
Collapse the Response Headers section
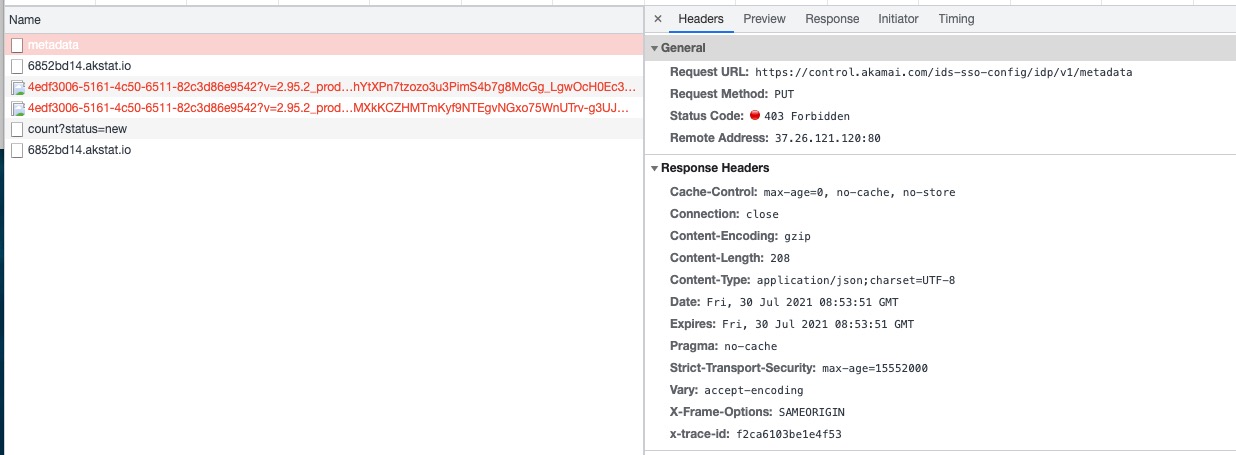tap(655, 168)
